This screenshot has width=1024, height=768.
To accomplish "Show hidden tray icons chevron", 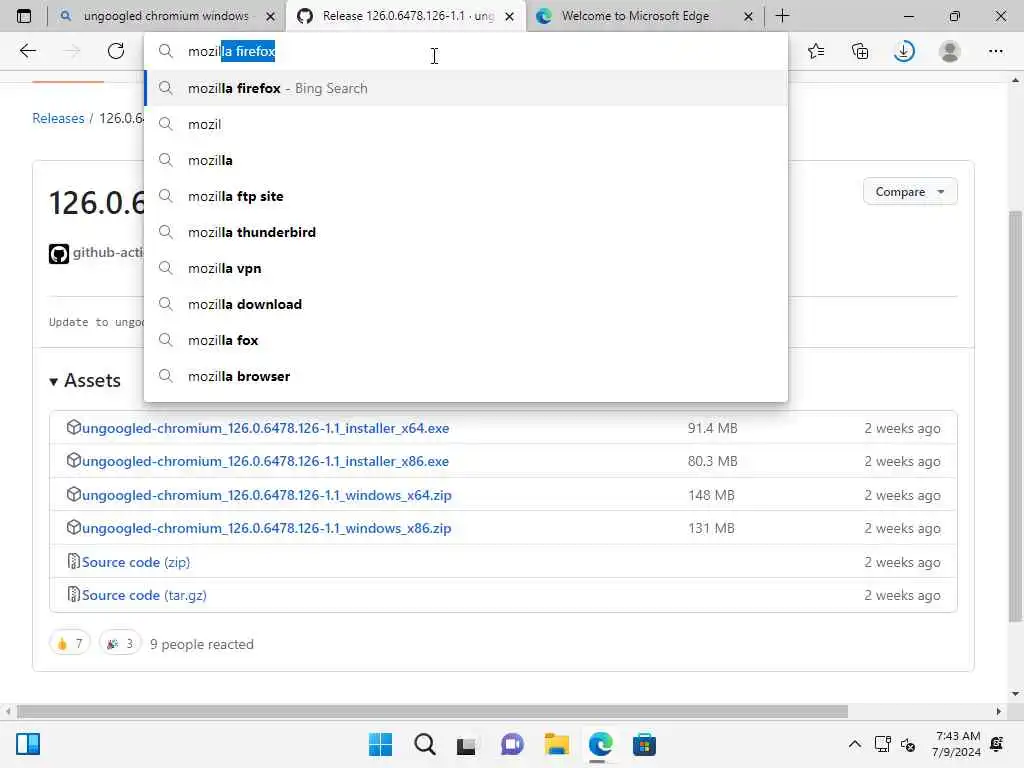I will (x=854, y=744).
